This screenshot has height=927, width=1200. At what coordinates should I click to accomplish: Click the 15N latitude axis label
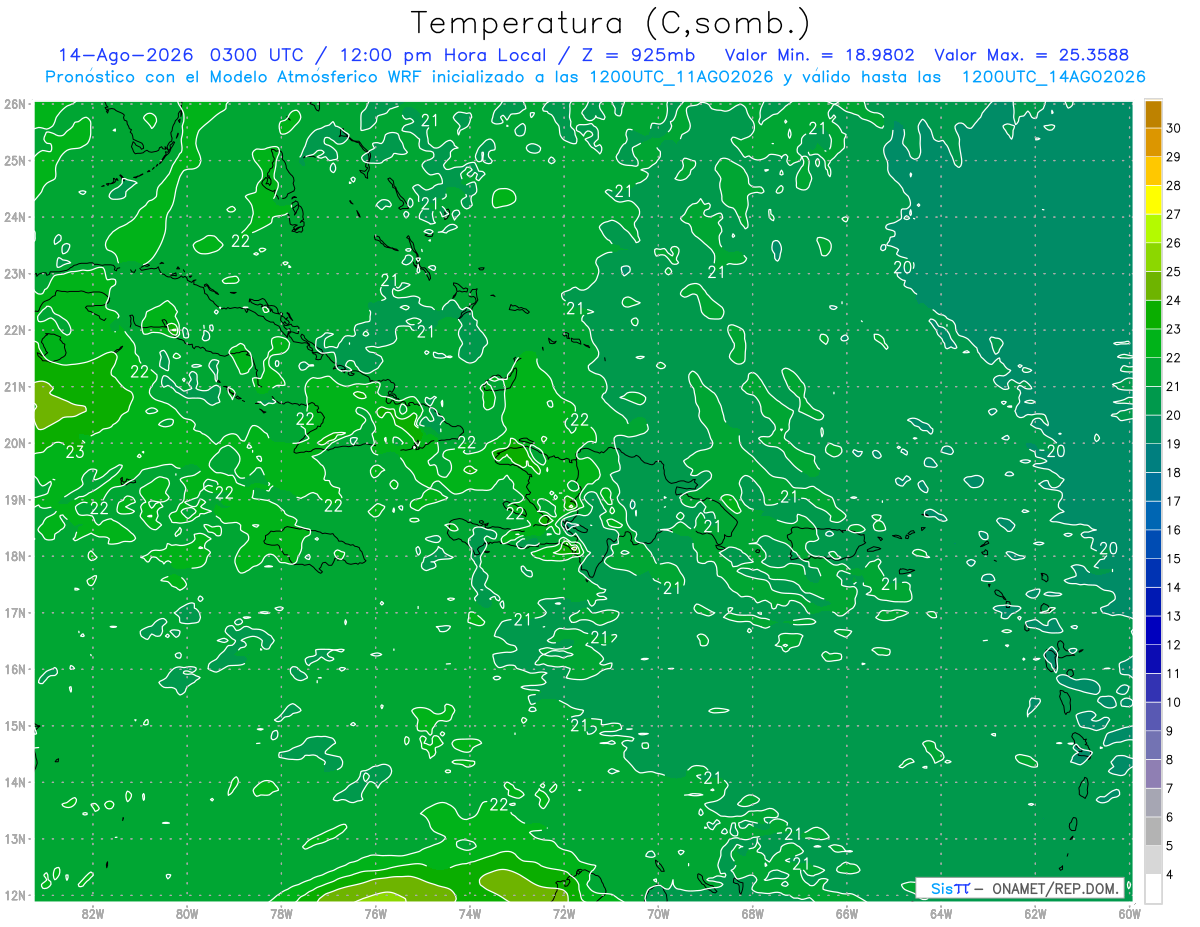(x=15, y=725)
